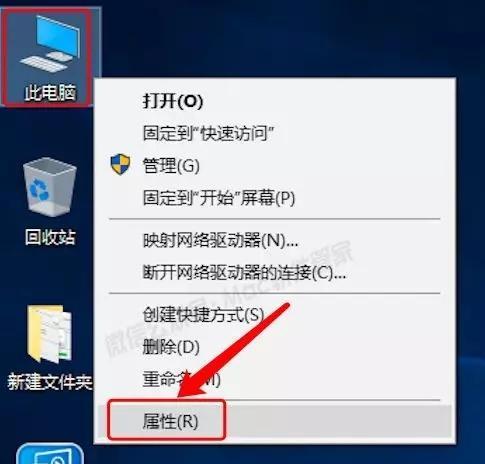This screenshot has height=464, width=485.
Task: Click empty desktop right of the context menu
Action: (x=471, y=233)
